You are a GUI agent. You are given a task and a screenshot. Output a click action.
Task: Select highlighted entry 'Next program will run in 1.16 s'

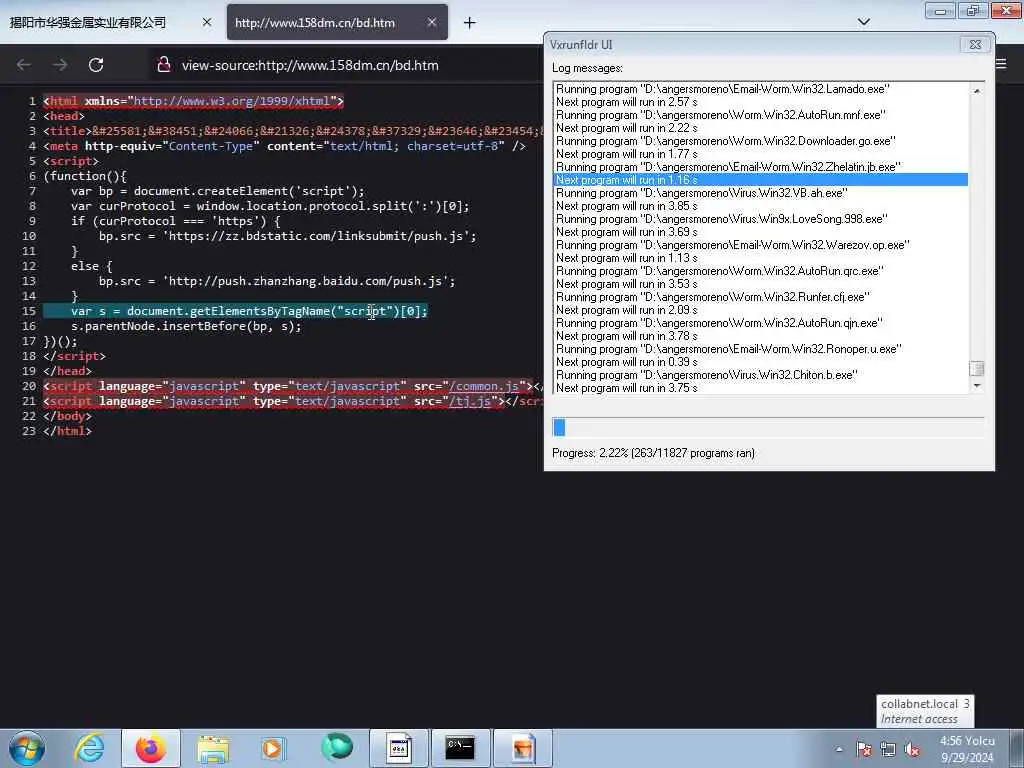coord(760,180)
